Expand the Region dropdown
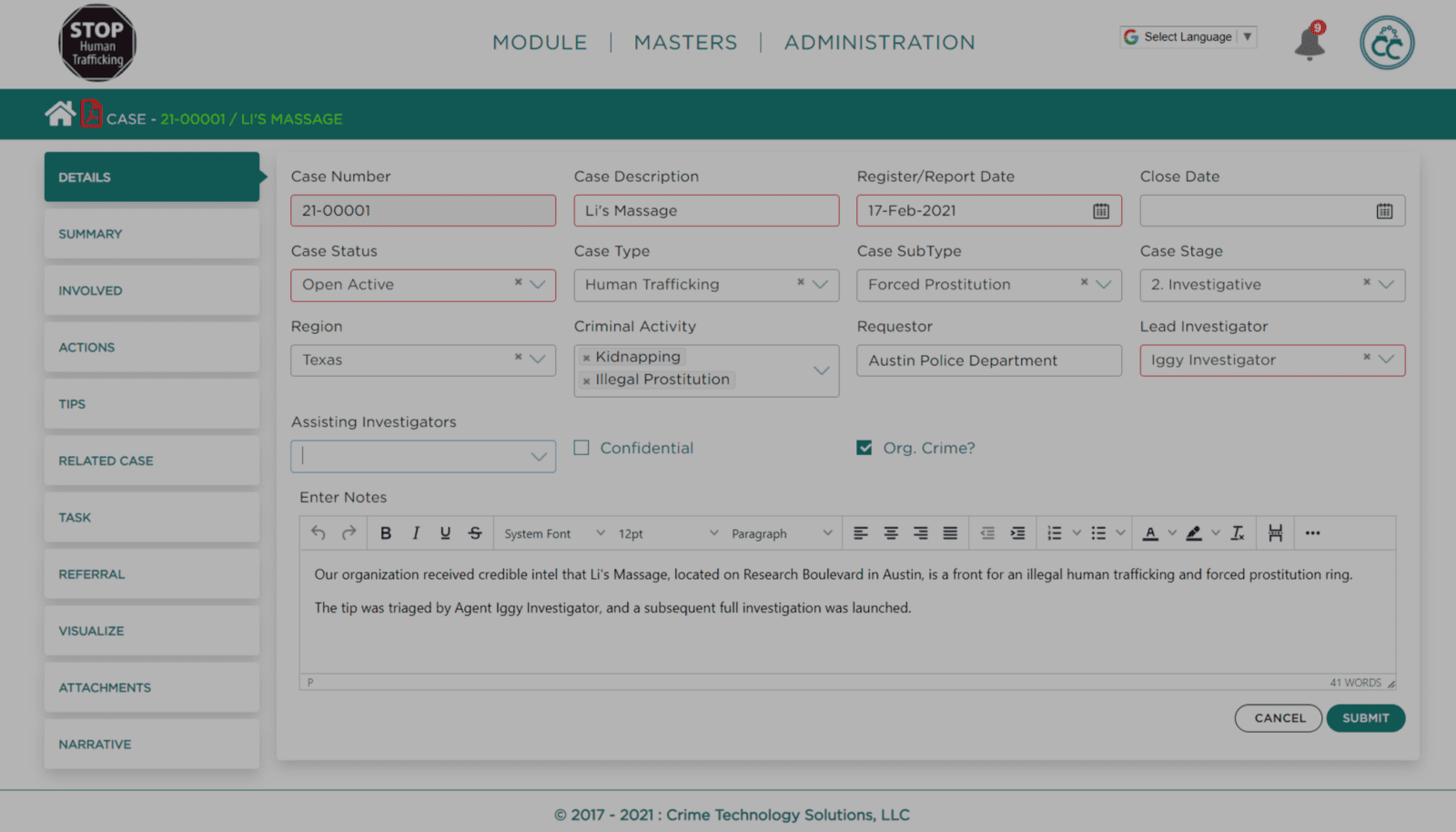1456x832 pixels. (x=538, y=360)
